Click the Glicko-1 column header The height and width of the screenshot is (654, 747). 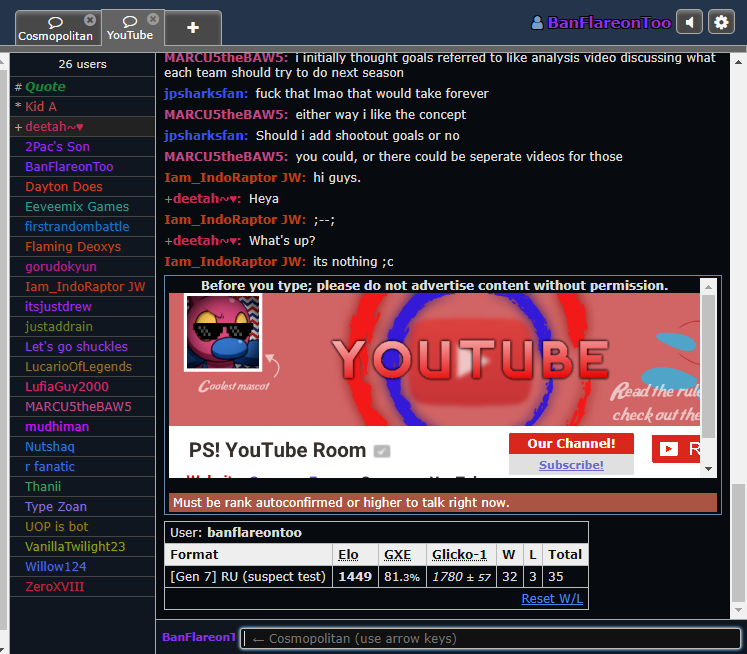click(x=459, y=554)
